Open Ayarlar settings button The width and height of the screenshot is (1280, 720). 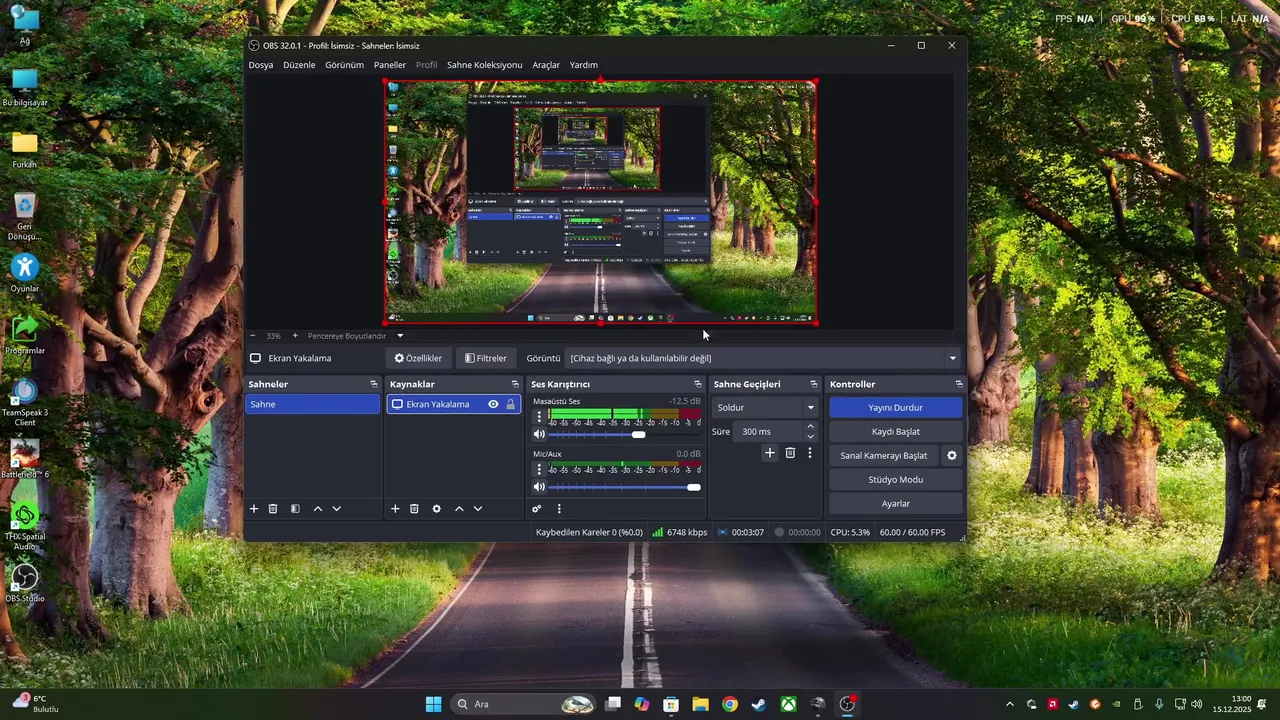tap(895, 504)
